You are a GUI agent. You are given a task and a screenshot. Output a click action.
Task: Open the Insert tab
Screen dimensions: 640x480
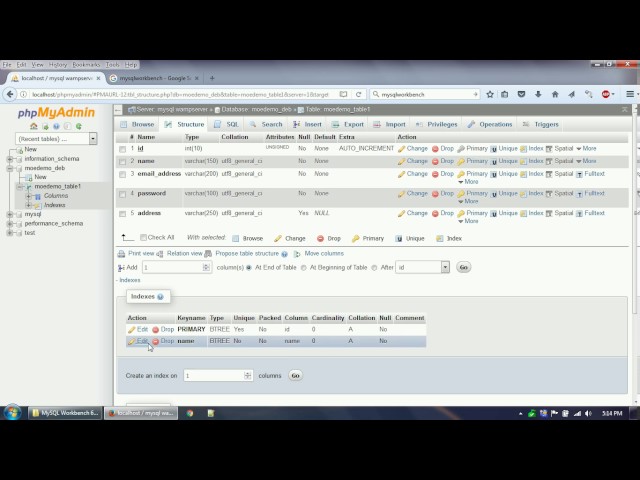click(307, 124)
